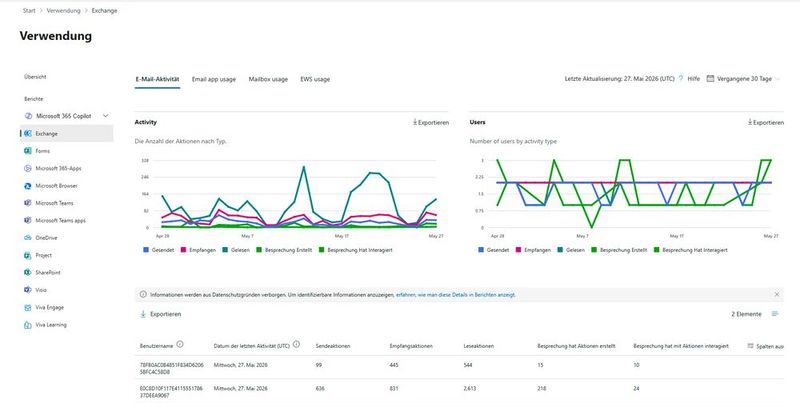
Task: Click the Exportieren button above the table
Action: (x=161, y=314)
